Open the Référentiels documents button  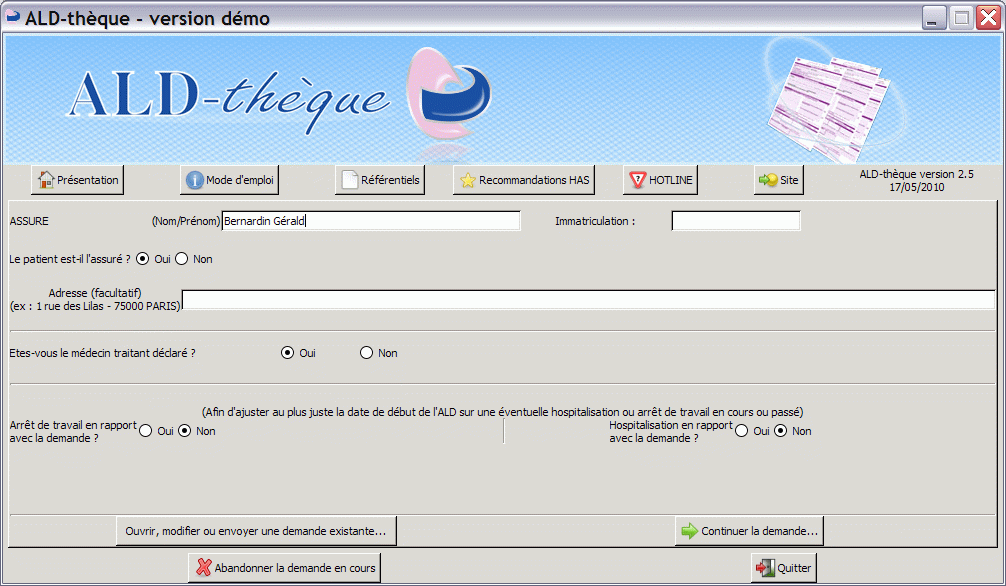[380, 180]
